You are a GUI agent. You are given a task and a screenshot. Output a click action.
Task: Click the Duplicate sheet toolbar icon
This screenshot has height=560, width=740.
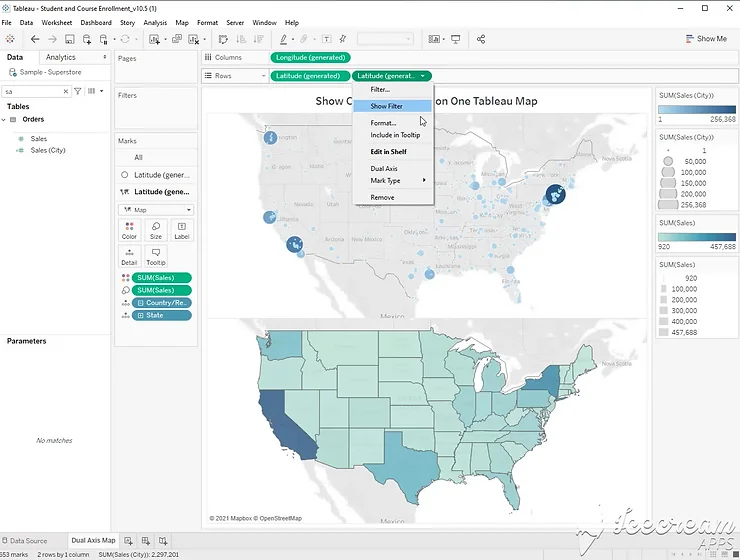(x=177, y=39)
